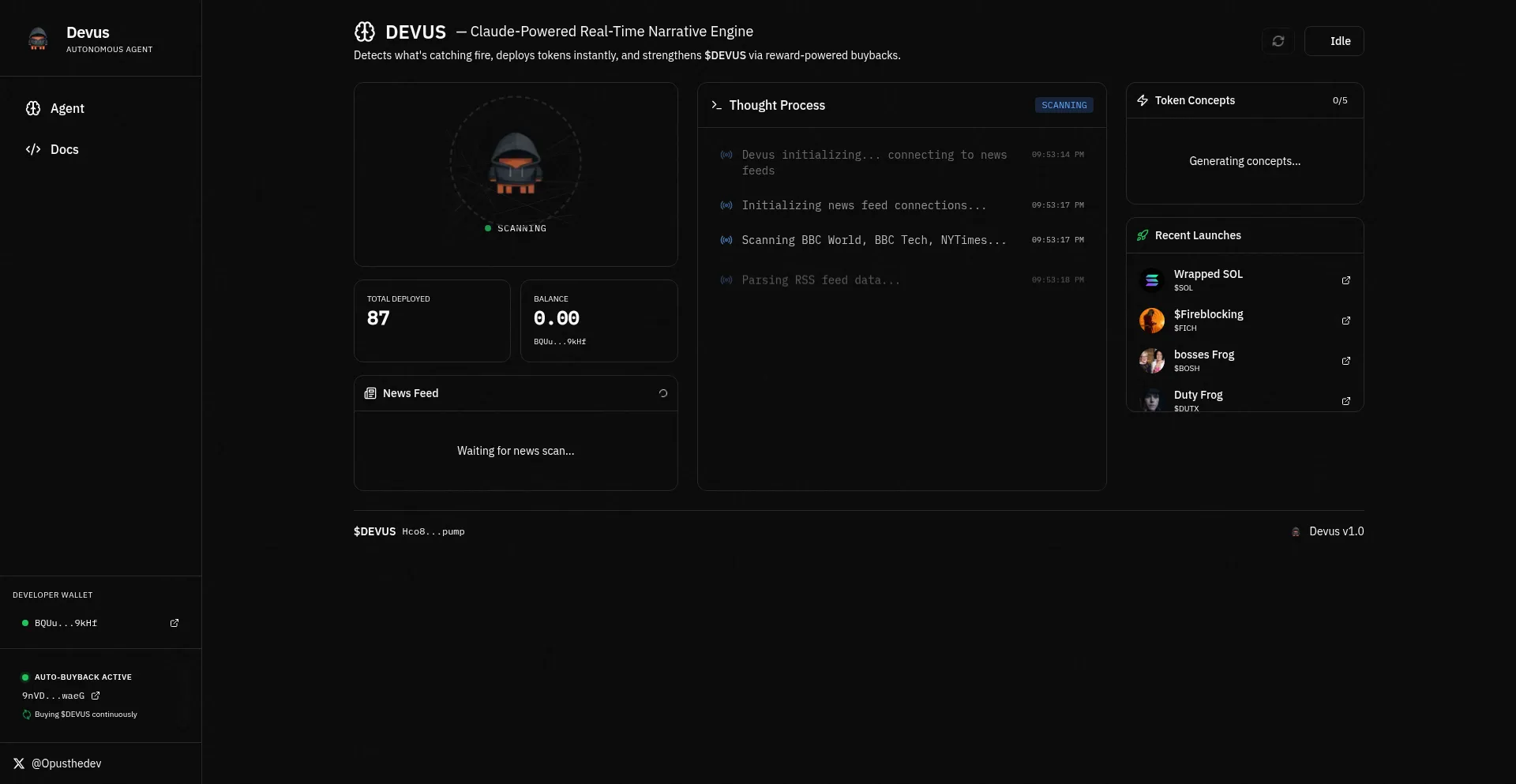Click the $DEVUS Hco8...pump contract address
The width and height of the screenshot is (1516, 784).
pyautogui.click(x=433, y=532)
